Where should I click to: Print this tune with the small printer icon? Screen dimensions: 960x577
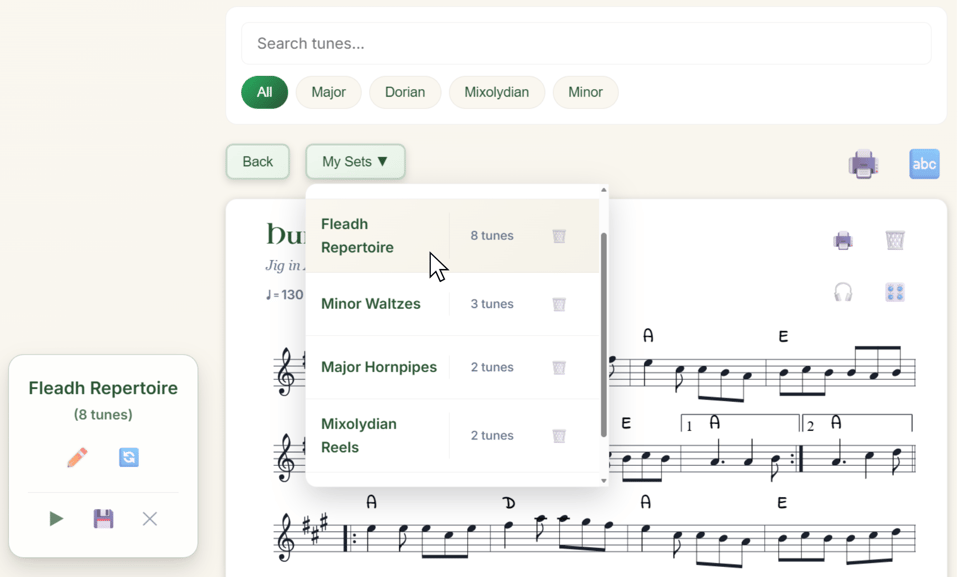pos(843,240)
